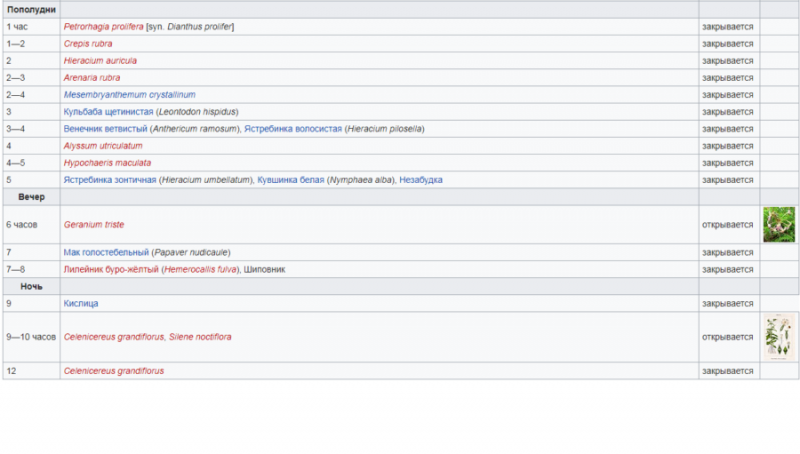Click the Arenaria rubra link
800x454 pixels.
pos(92,78)
